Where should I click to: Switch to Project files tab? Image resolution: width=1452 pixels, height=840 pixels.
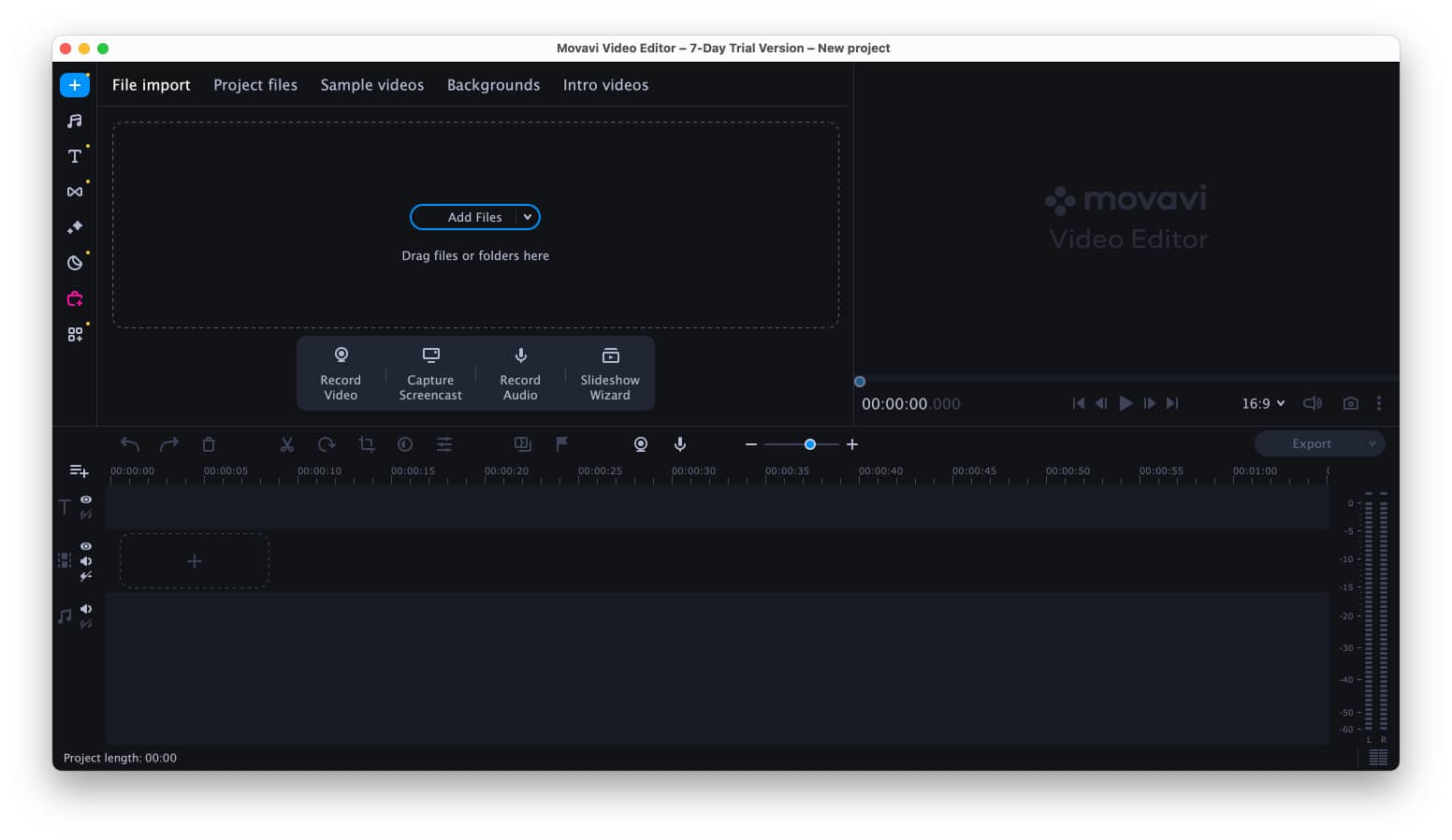[255, 85]
